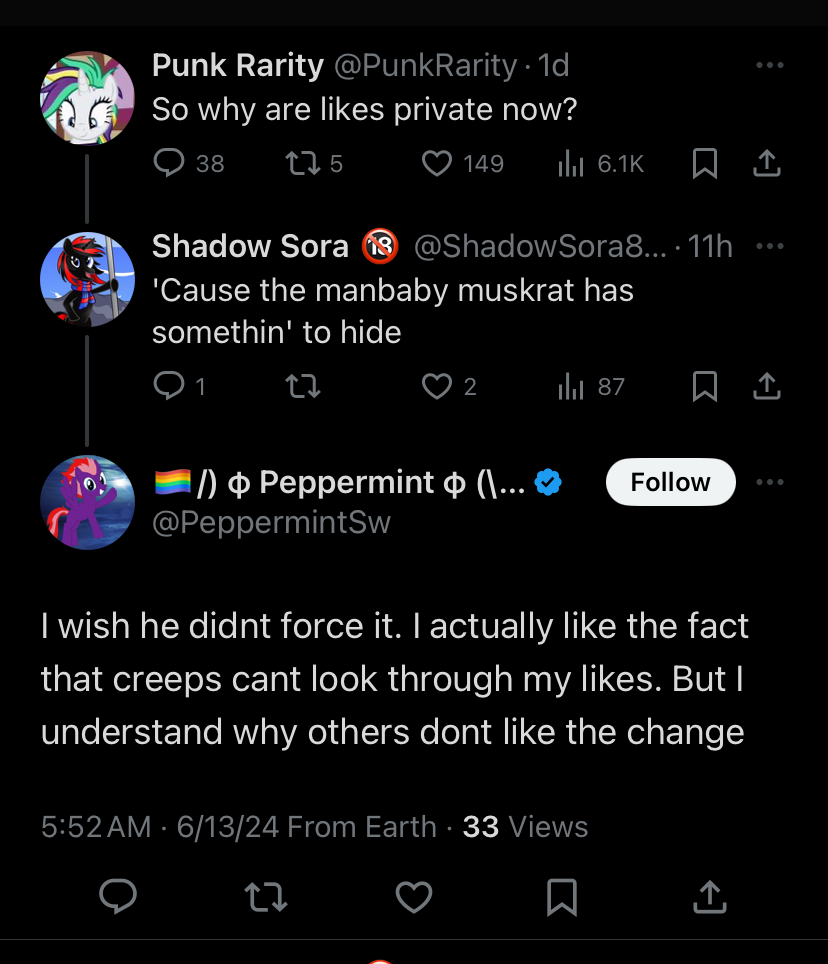This screenshot has width=828, height=964.
Task: Bookmark Shadow Sora's reply
Action: (x=705, y=386)
